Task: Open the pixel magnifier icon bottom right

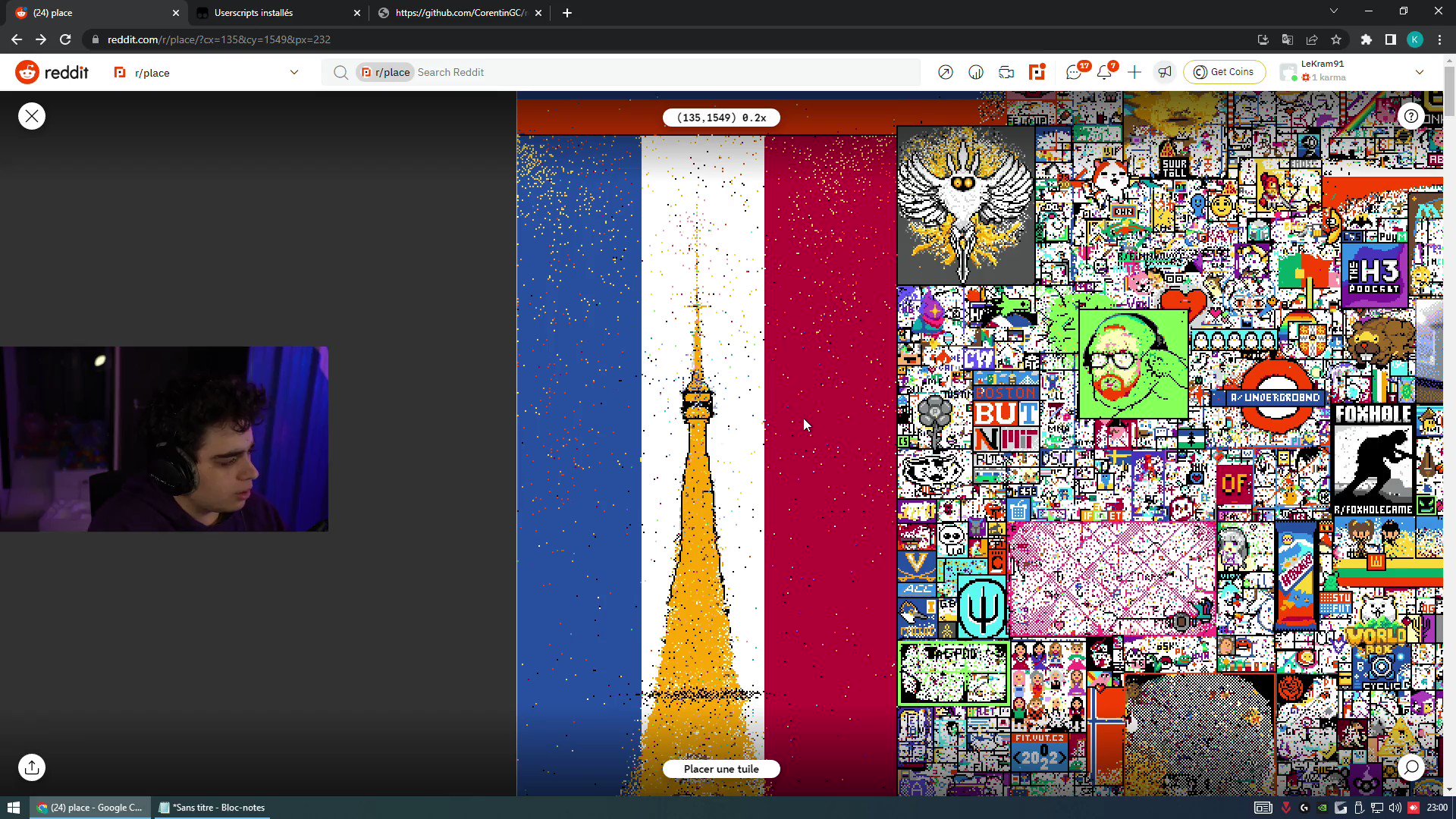Action: pos(1412,767)
